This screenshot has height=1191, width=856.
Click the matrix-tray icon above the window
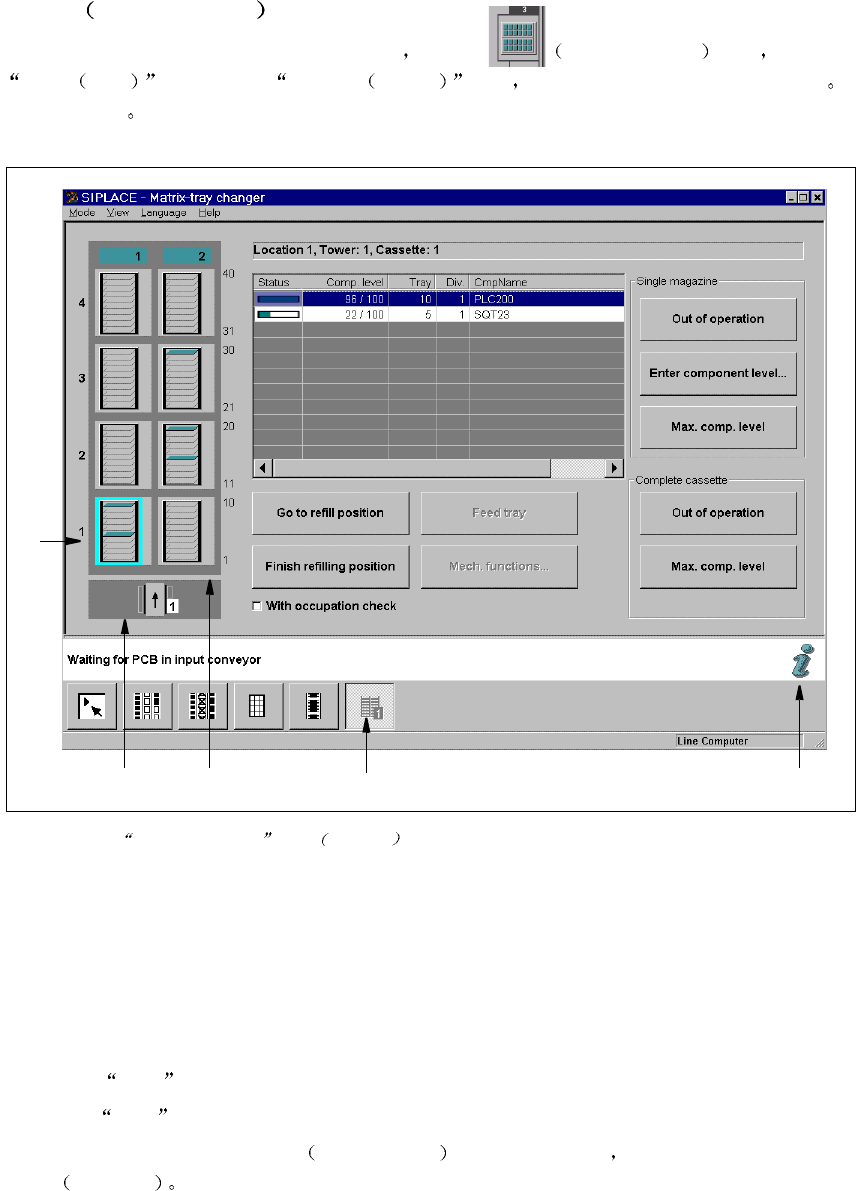[516, 36]
